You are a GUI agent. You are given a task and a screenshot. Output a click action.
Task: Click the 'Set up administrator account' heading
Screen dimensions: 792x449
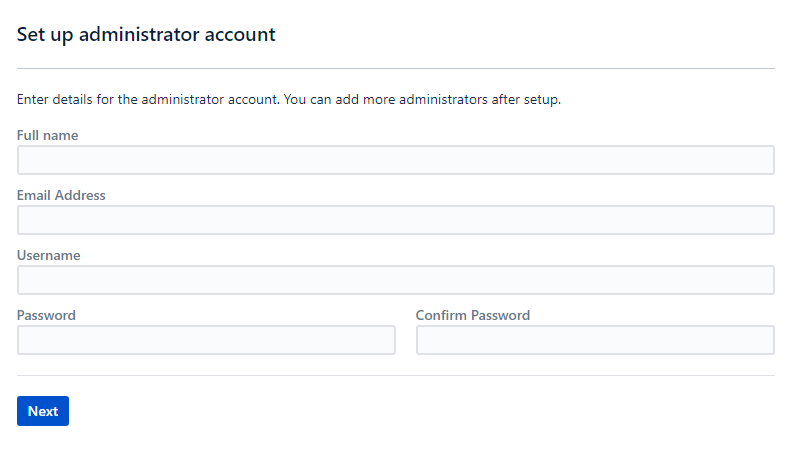pyautogui.click(x=146, y=34)
